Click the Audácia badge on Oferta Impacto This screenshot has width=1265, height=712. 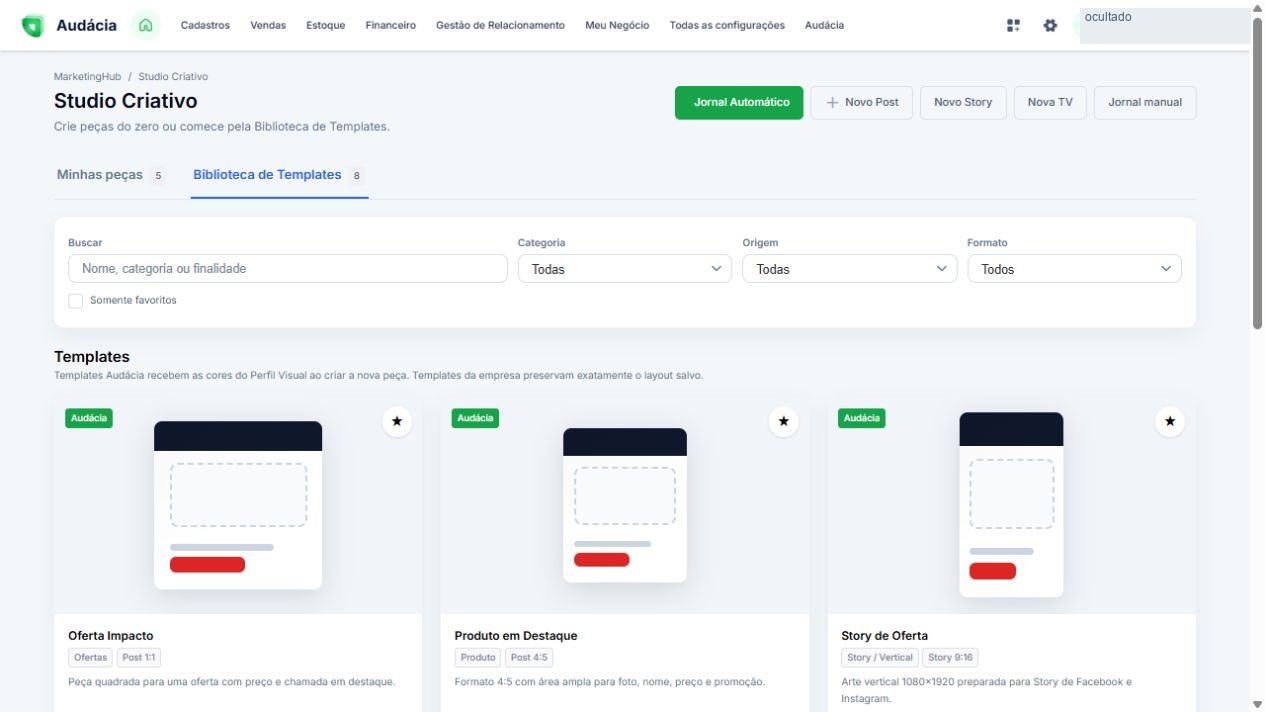pyautogui.click(x=89, y=418)
